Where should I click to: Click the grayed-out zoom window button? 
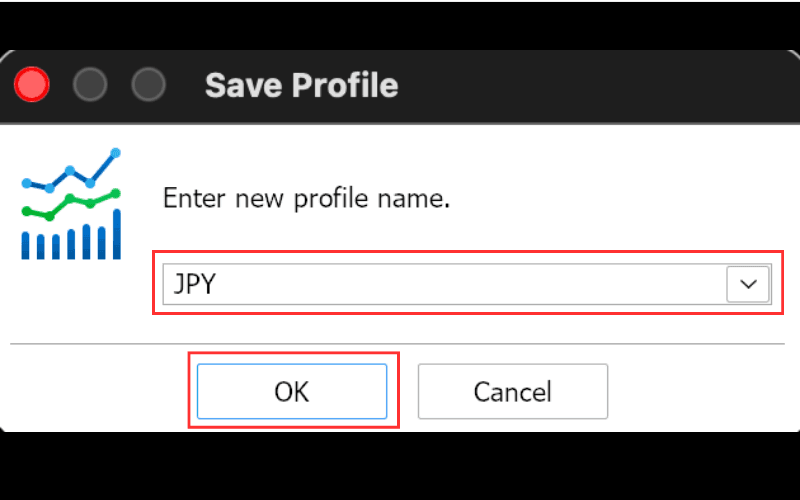tap(148, 84)
